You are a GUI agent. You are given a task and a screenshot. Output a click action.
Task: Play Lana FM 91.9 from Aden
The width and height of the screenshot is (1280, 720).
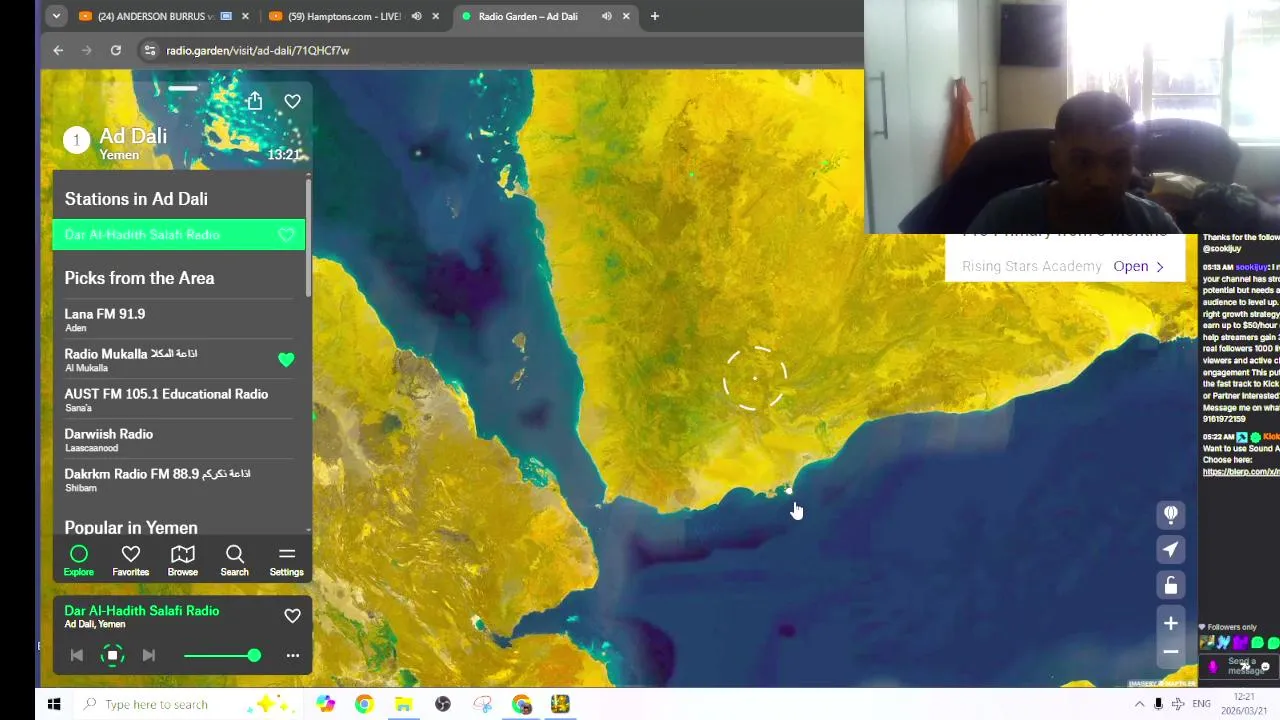click(x=180, y=319)
